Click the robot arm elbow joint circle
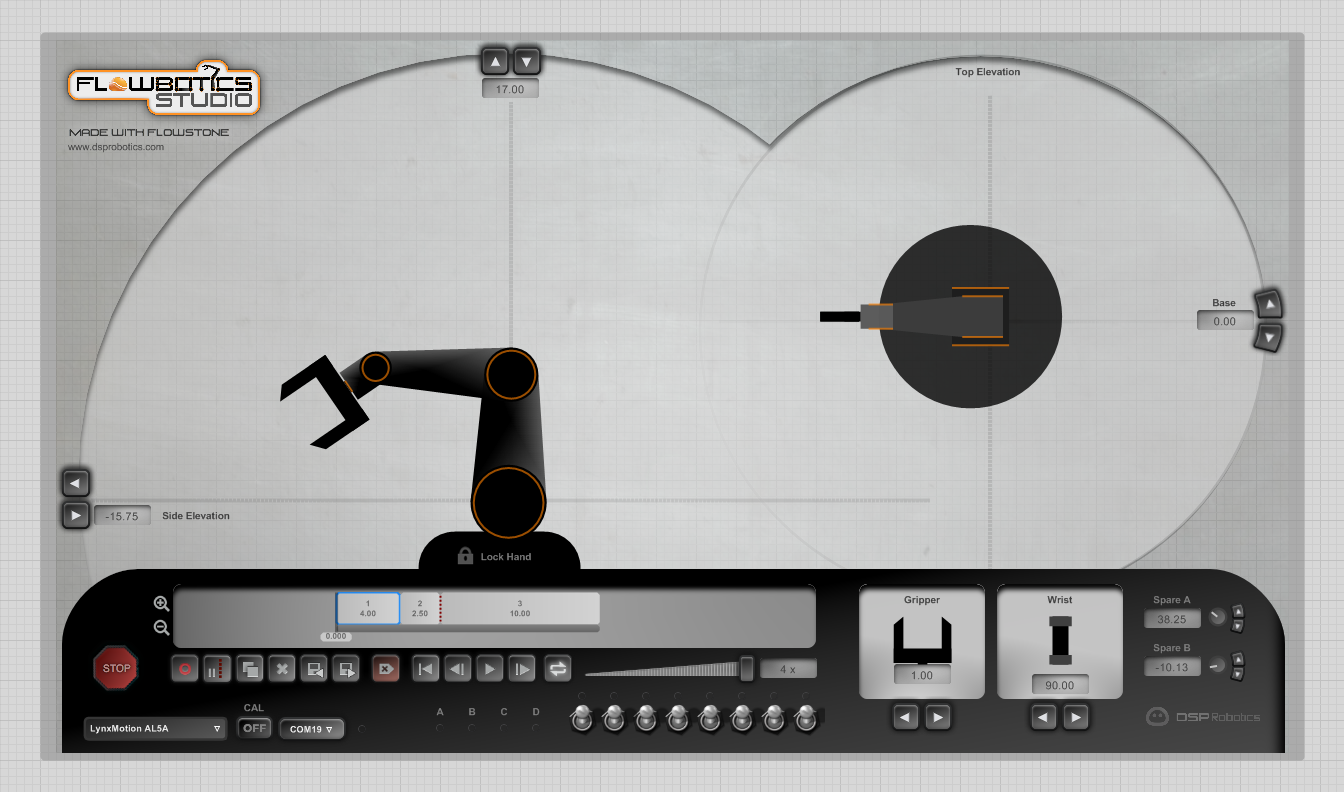Viewport: 1344px width, 792px height. [511, 375]
